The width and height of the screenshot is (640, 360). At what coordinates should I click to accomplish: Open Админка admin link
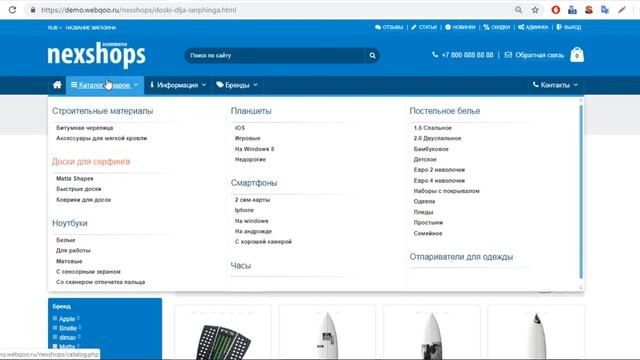[533, 27]
